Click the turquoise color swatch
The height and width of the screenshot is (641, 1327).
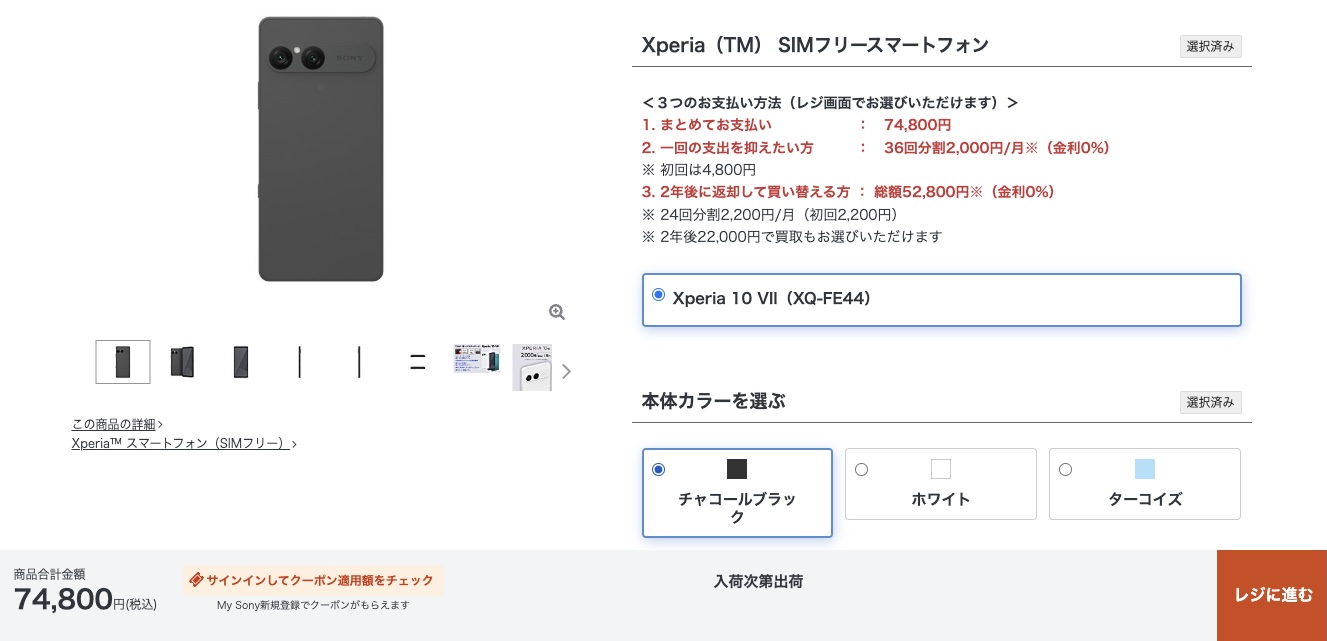pos(1145,469)
